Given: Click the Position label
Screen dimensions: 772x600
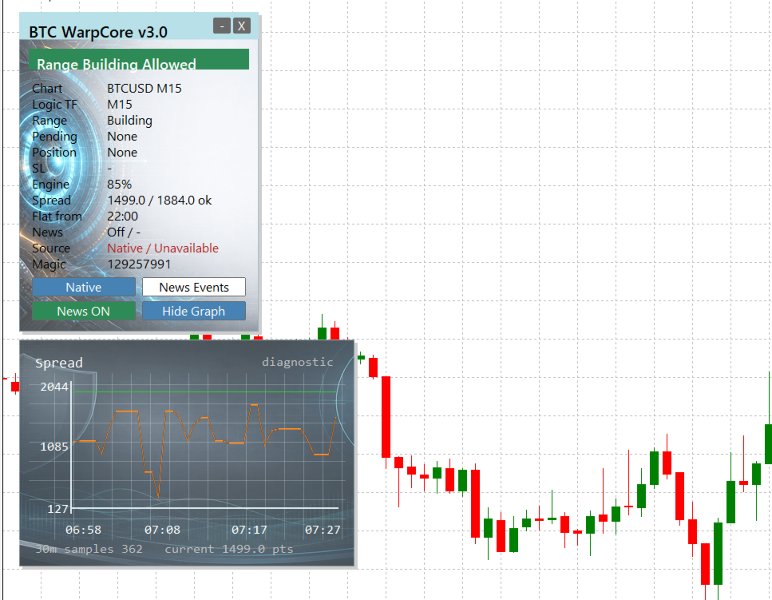Looking at the screenshot, I should (x=54, y=153).
